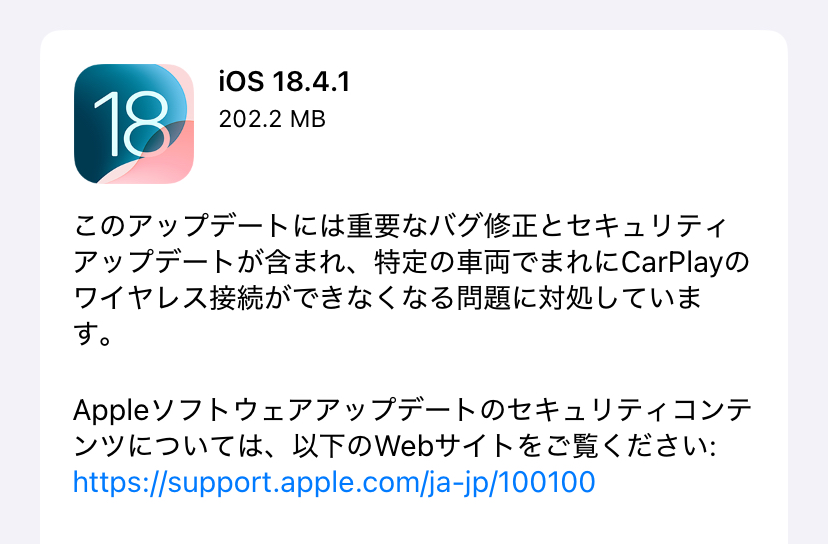Open the support.apple.com/ja-jp/100100 link
This screenshot has width=828, height=544.
click(334, 482)
